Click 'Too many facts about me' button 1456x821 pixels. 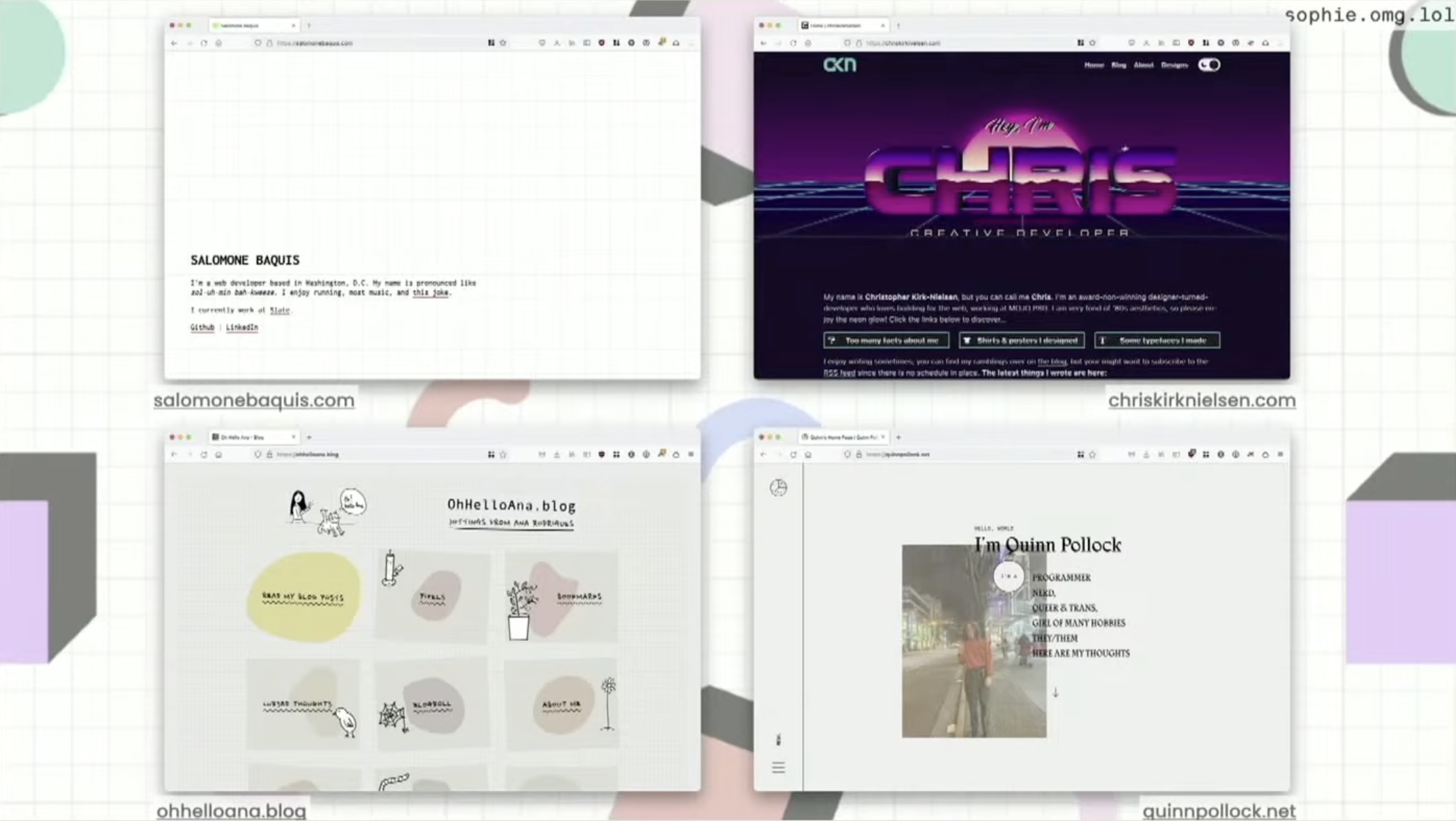(x=886, y=341)
